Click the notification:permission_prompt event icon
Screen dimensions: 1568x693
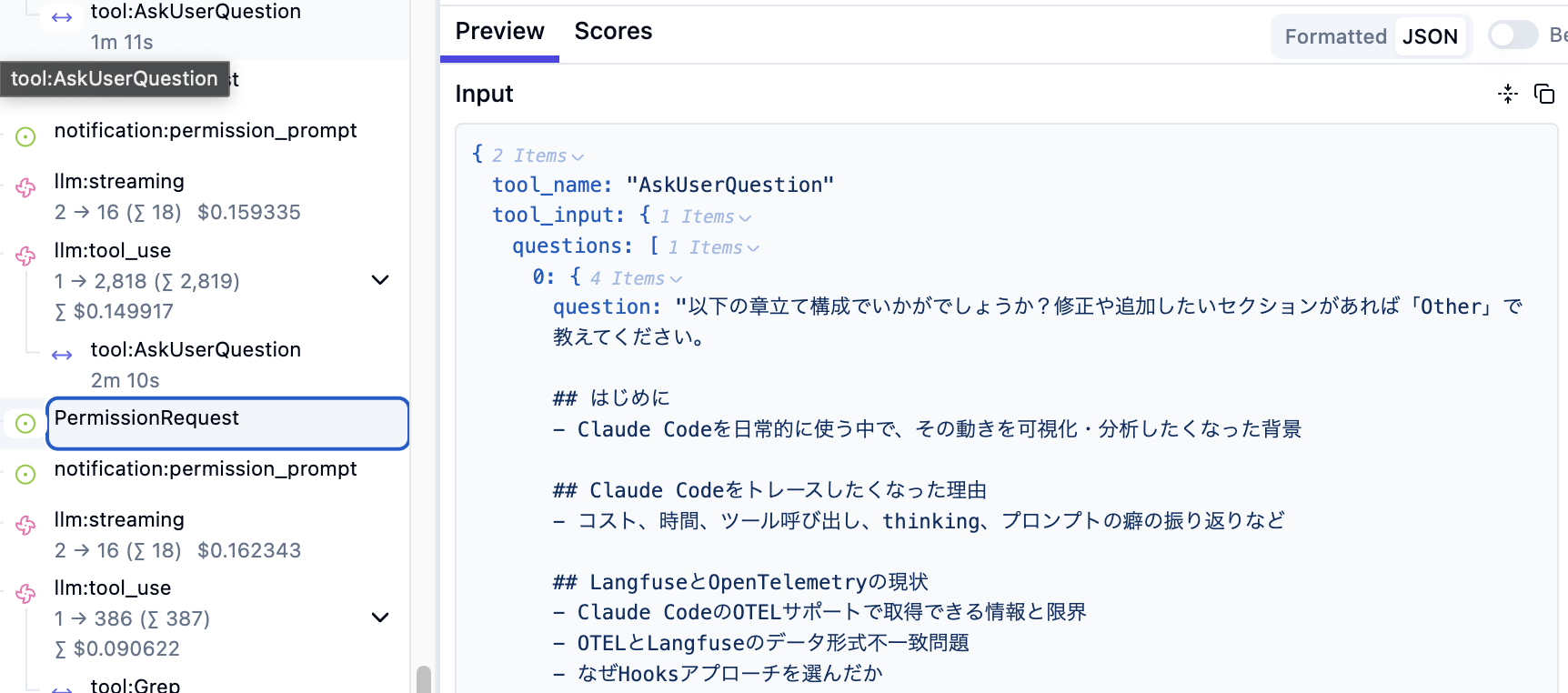(x=25, y=136)
